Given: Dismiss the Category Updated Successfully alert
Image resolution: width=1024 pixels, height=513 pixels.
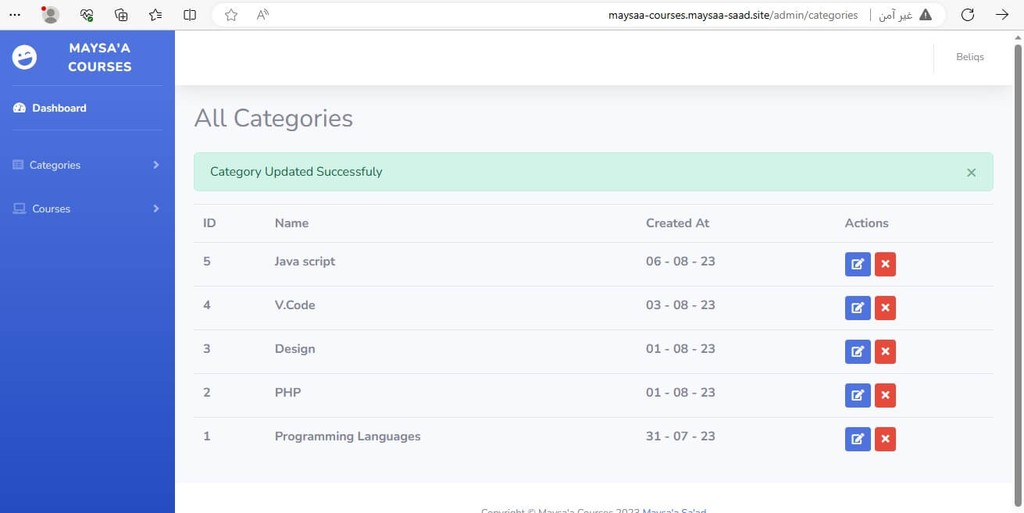Looking at the screenshot, I should [x=971, y=172].
